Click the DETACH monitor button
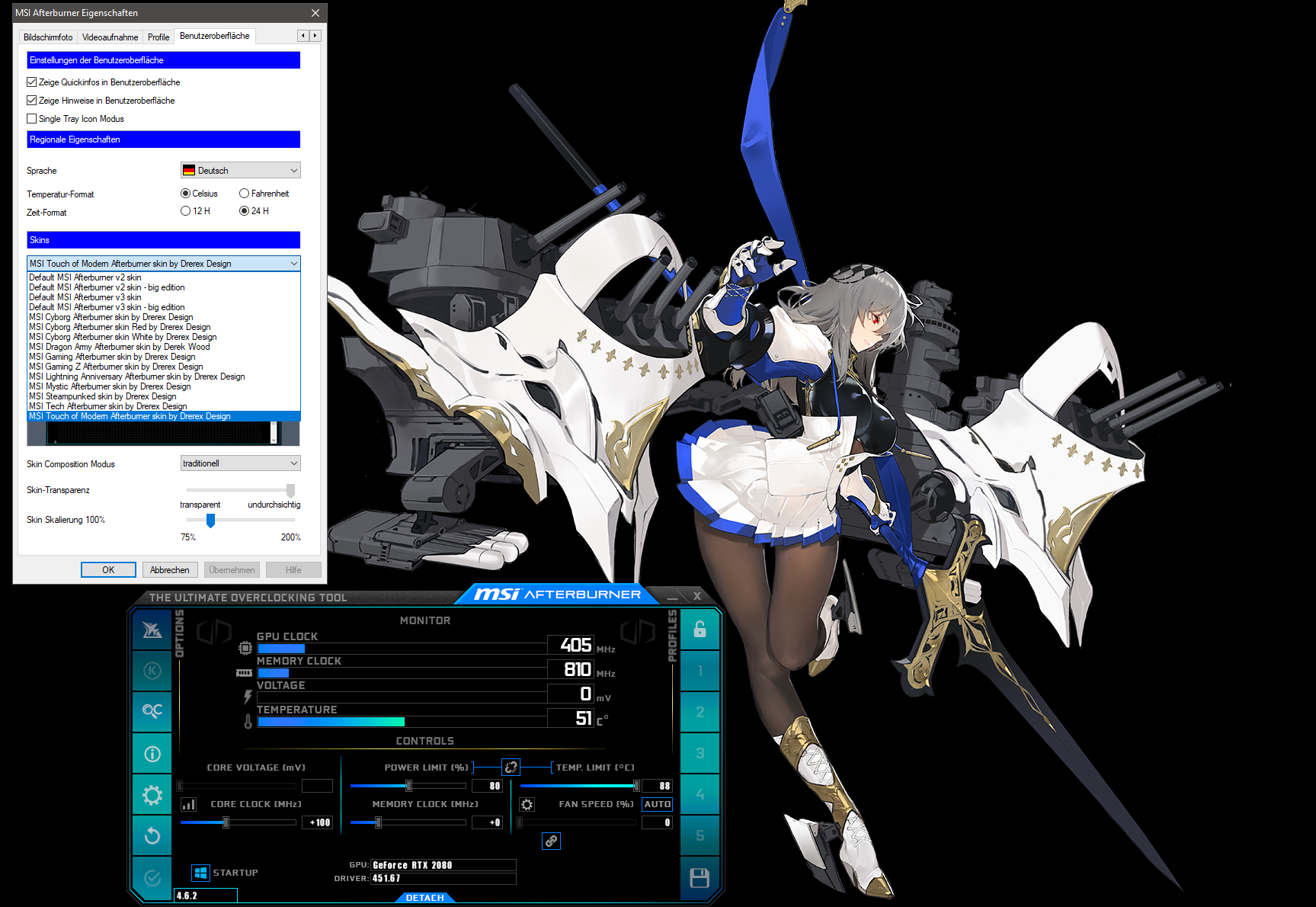The width and height of the screenshot is (1316, 907). (x=425, y=898)
